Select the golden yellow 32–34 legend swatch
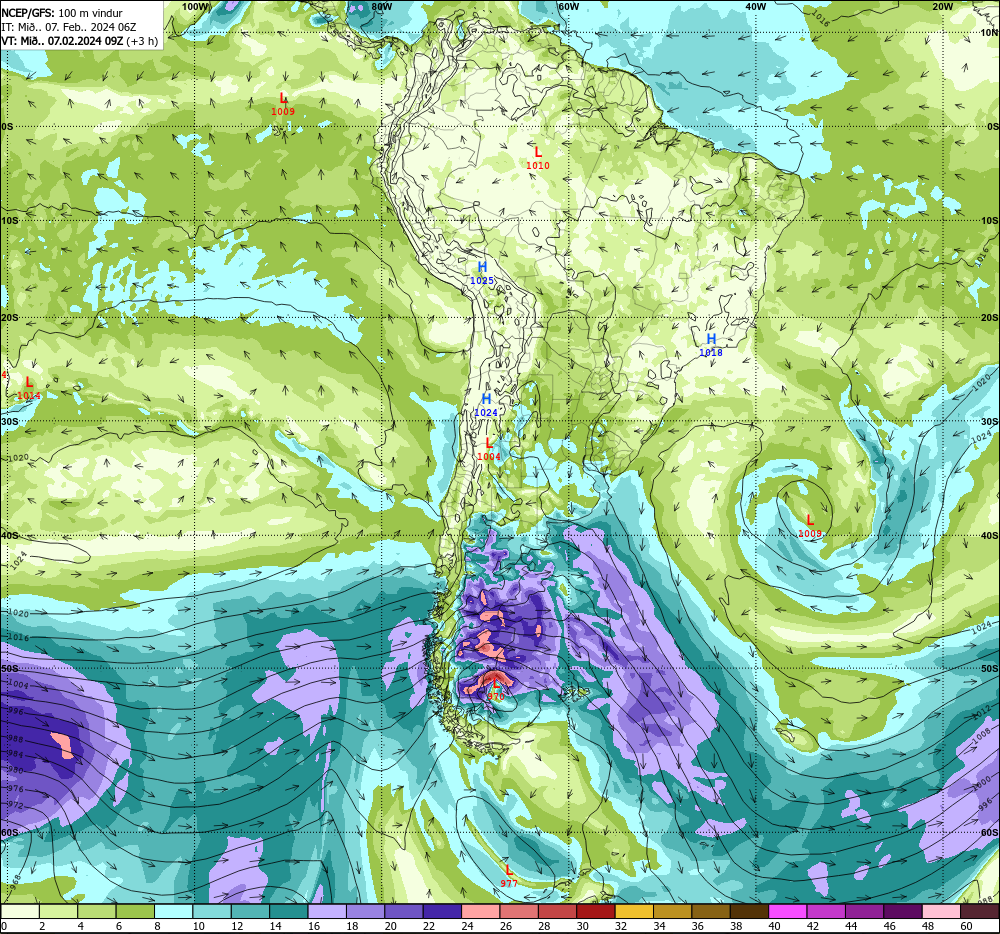Screen dimensions: 1000x934 point(634,912)
